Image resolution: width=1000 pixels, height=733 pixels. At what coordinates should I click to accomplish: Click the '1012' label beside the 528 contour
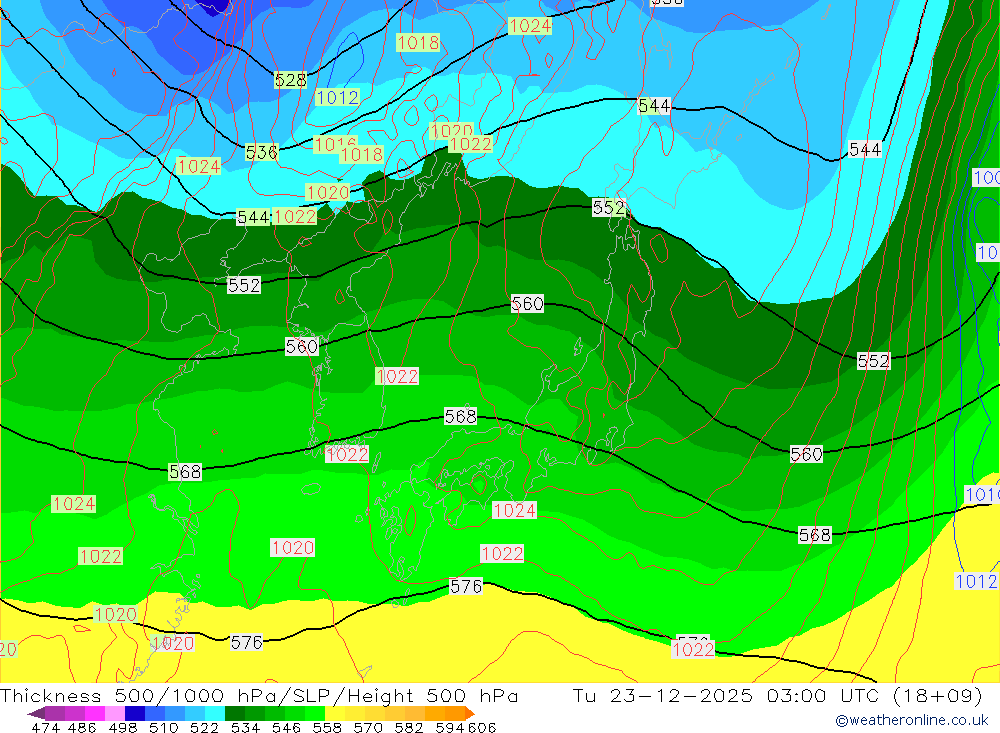point(337,98)
